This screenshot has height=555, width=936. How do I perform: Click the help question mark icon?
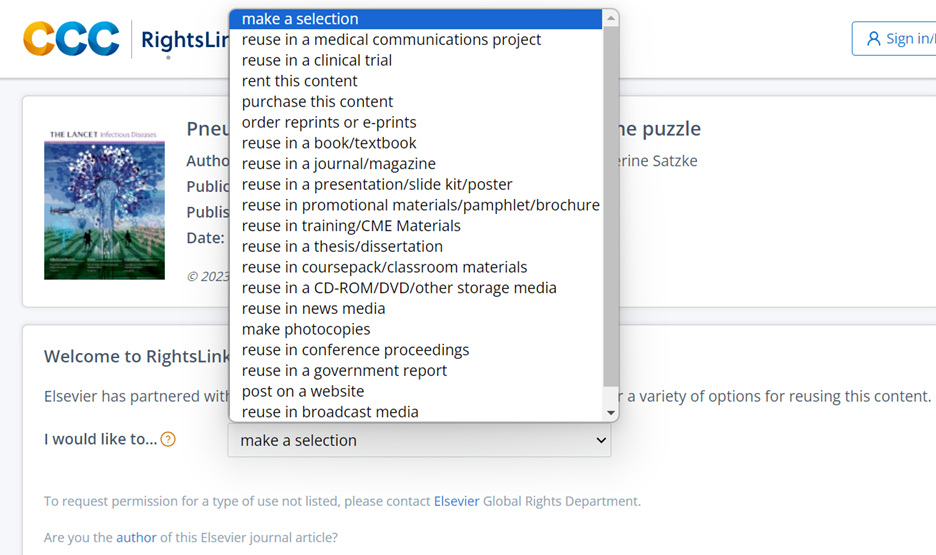[168, 439]
